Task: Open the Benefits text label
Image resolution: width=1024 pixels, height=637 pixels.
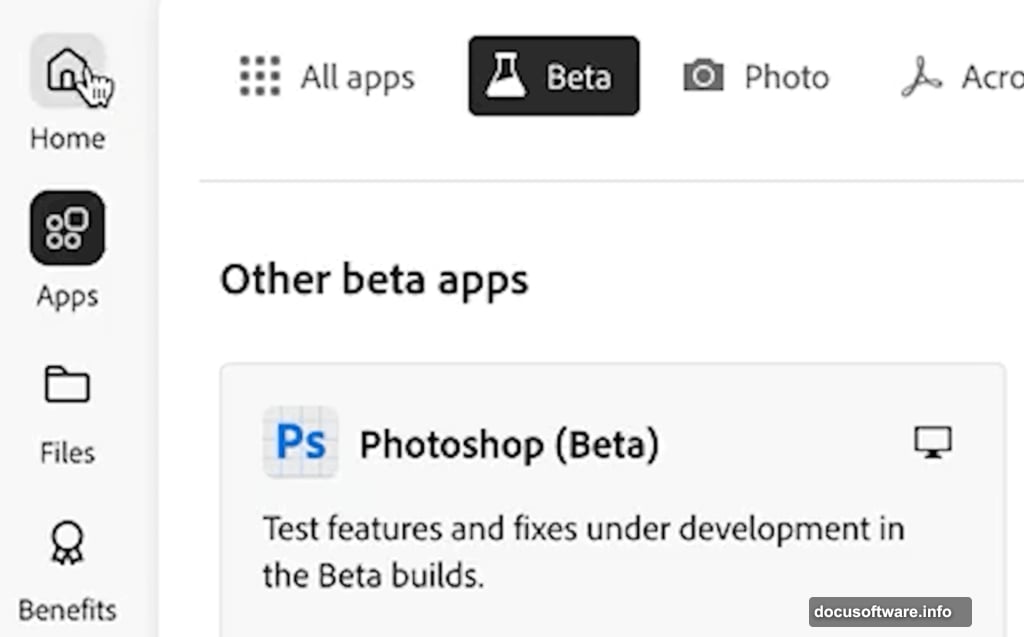Action: click(x=67, y=610)
